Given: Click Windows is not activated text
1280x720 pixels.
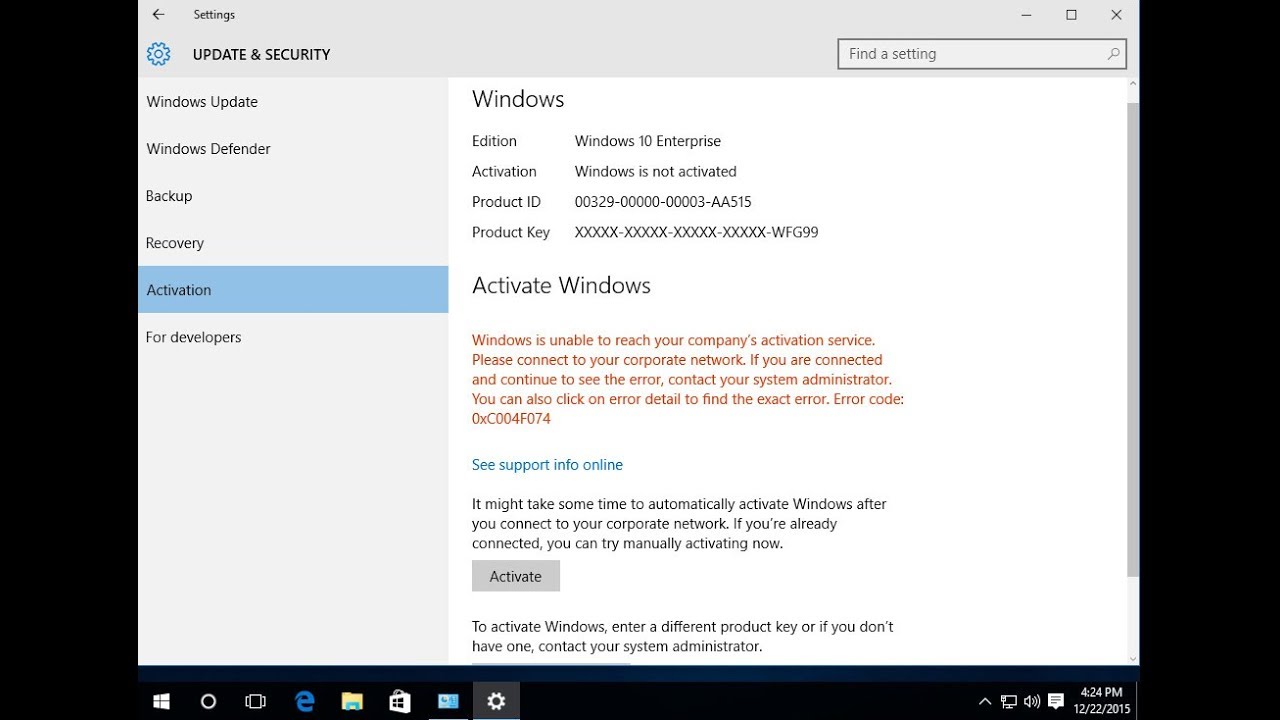Looking at the screenshot, I should click(656, 172).
